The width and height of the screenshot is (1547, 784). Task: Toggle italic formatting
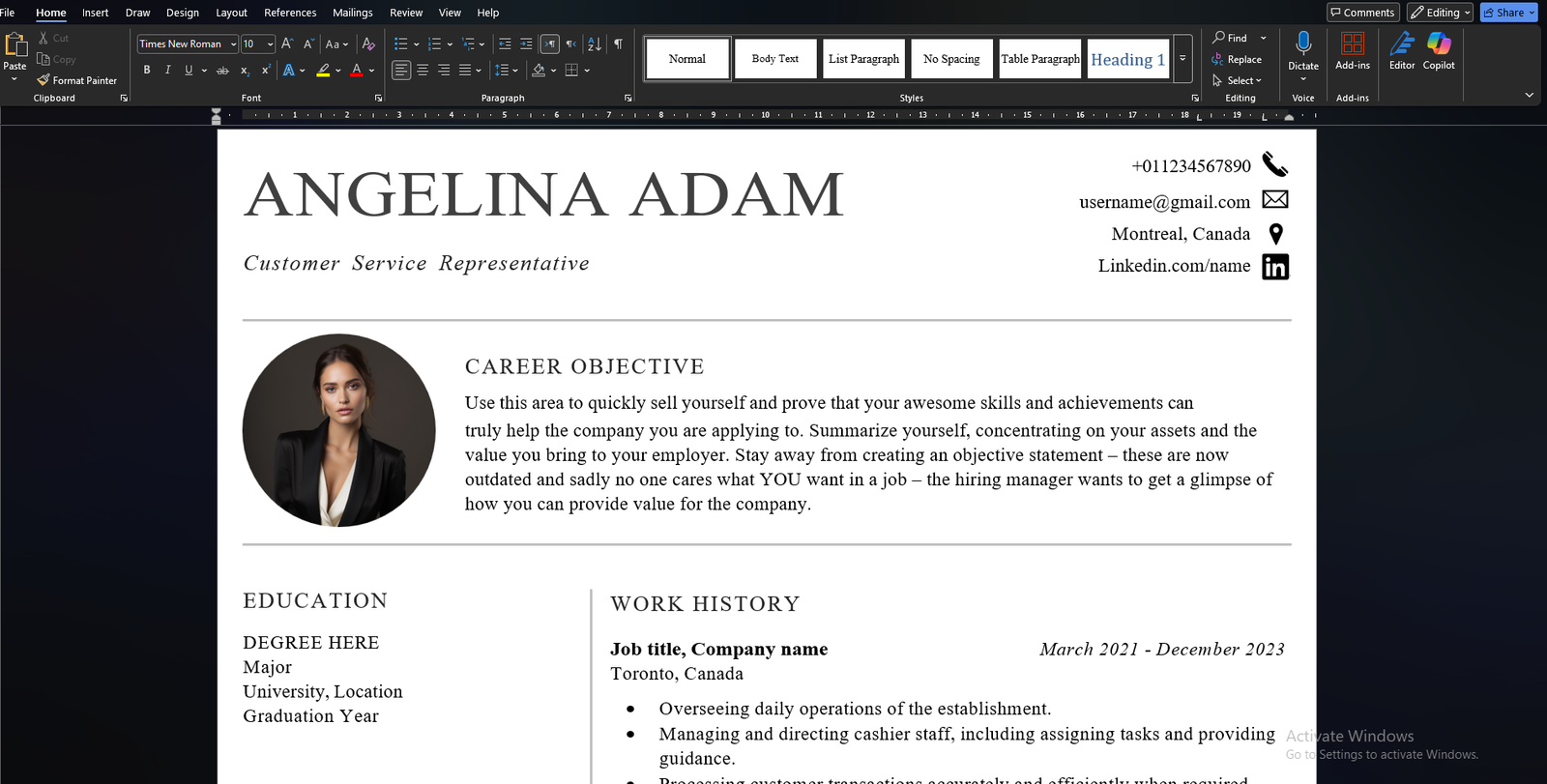[167, 70]
